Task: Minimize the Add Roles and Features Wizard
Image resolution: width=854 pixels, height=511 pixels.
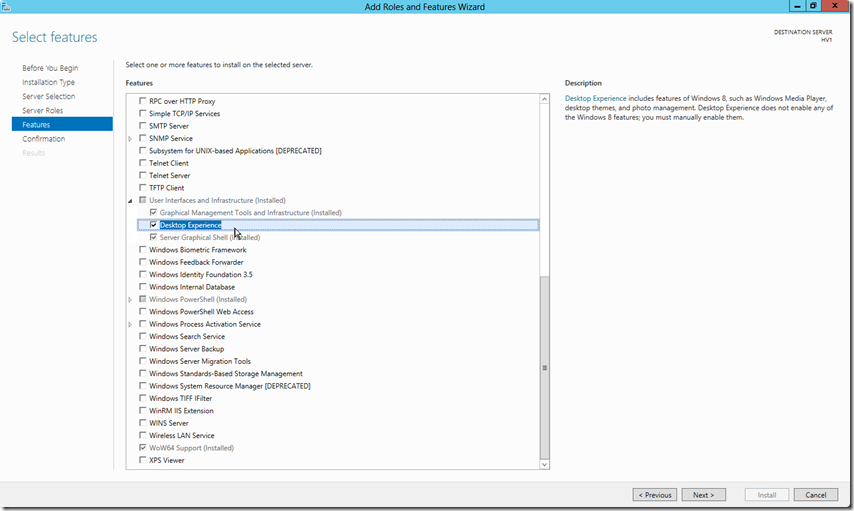Action: [797, 6]
